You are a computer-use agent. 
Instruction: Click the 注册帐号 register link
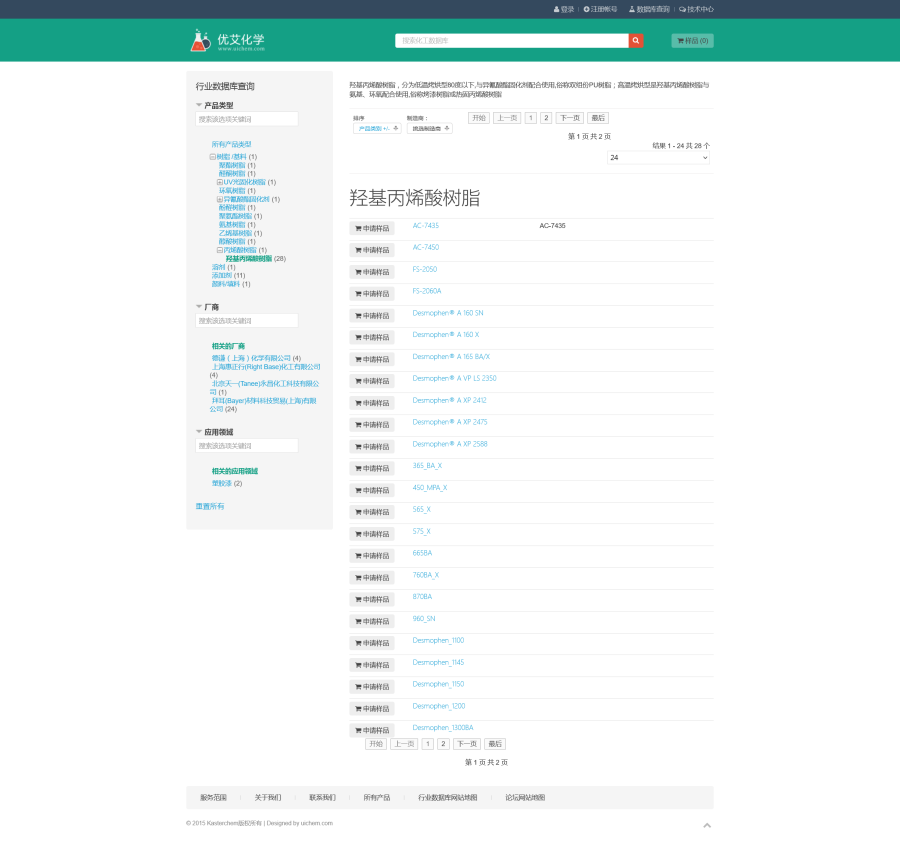(x=604, y=9)
